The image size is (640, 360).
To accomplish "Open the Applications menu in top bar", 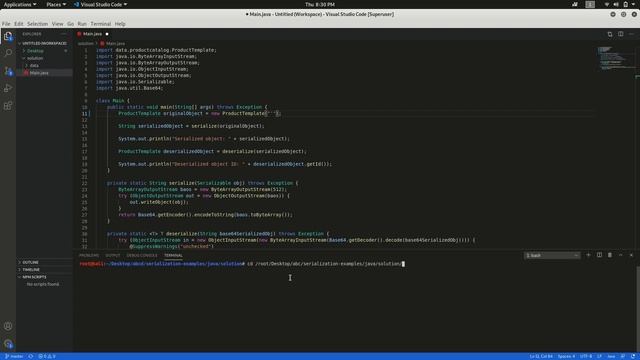I will click(20, 4).
